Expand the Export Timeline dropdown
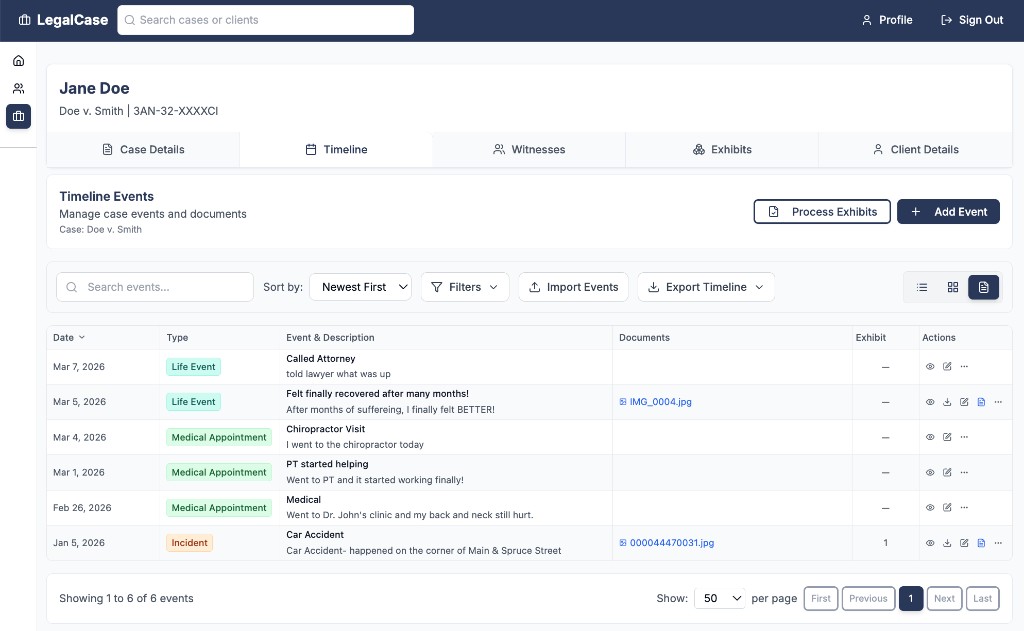The image size is (1024, 631). 706,287
